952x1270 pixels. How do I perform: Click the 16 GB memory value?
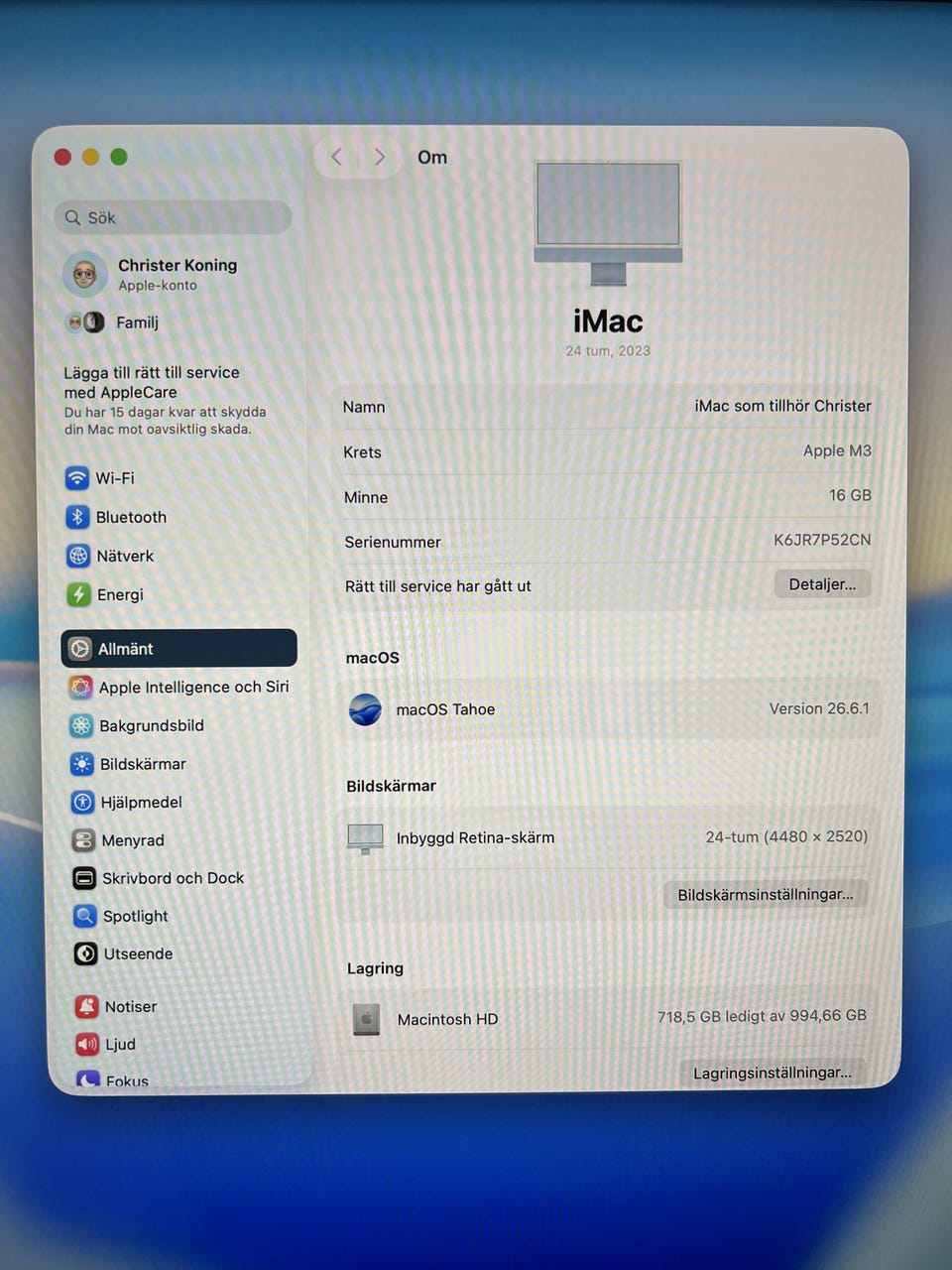(850, 495)
